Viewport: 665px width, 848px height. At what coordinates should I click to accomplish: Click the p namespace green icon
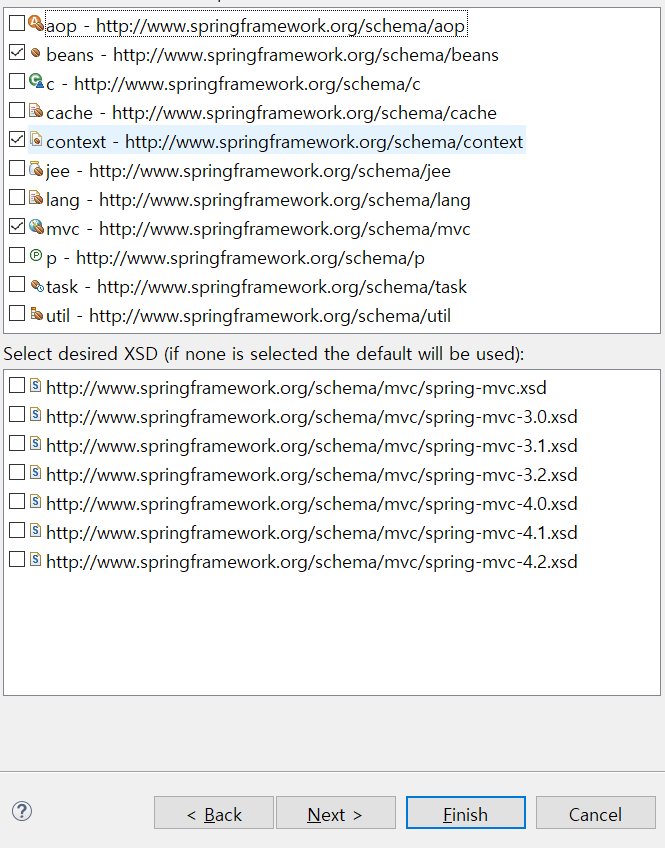click(36, 255)
